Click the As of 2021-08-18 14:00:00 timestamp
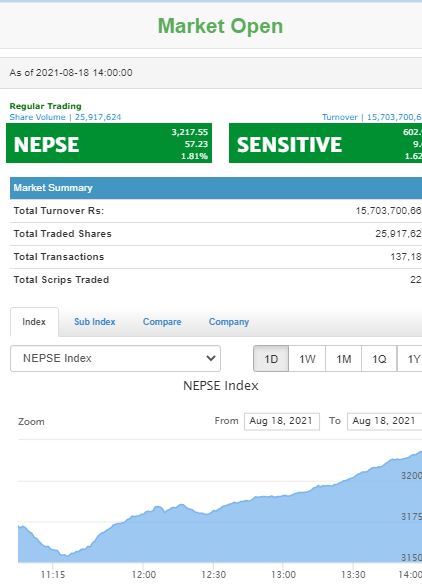The image size is (422, 585). pos(71,72)
